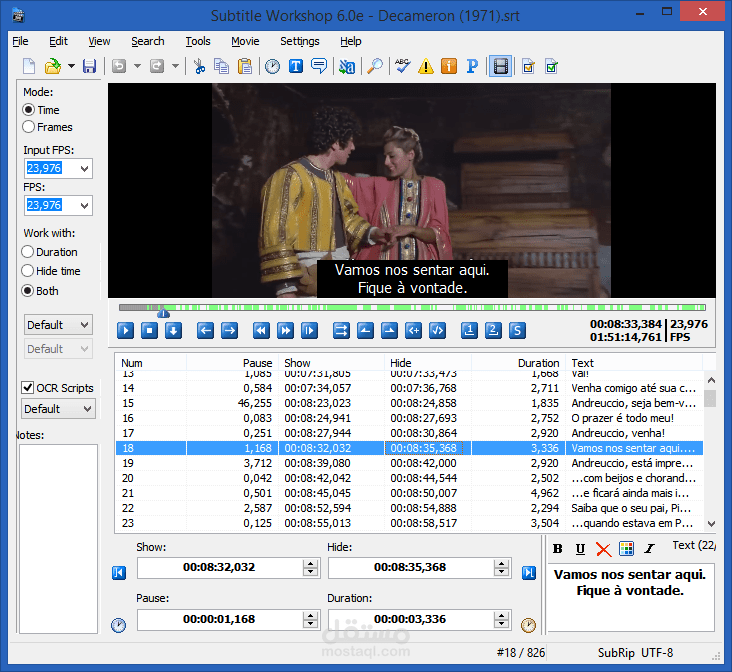Toggle Underline formatting U button
Screen dimensions: 732x672
click(580, 549)
